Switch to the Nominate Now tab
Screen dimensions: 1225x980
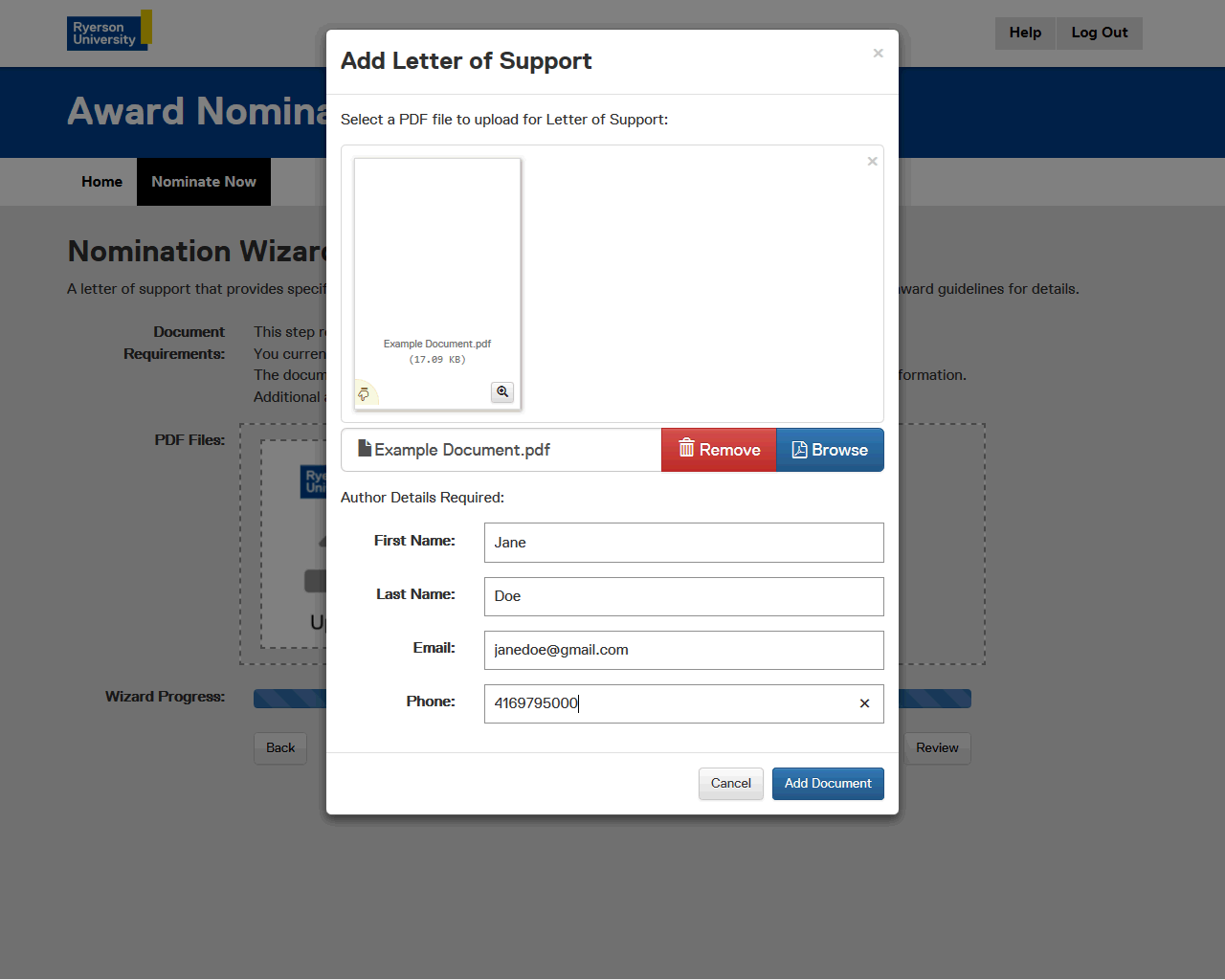204,182
